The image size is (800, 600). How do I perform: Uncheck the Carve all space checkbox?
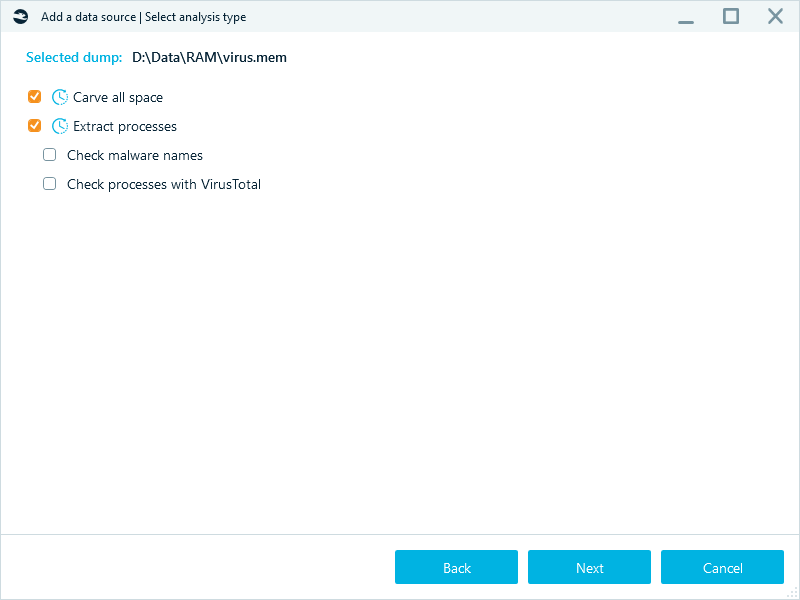[34, 96]
